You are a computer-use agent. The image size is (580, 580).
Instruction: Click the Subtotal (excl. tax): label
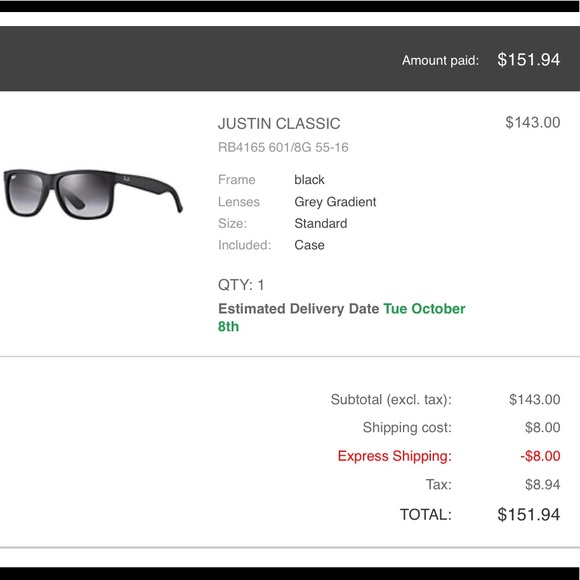tap(391, 399)
